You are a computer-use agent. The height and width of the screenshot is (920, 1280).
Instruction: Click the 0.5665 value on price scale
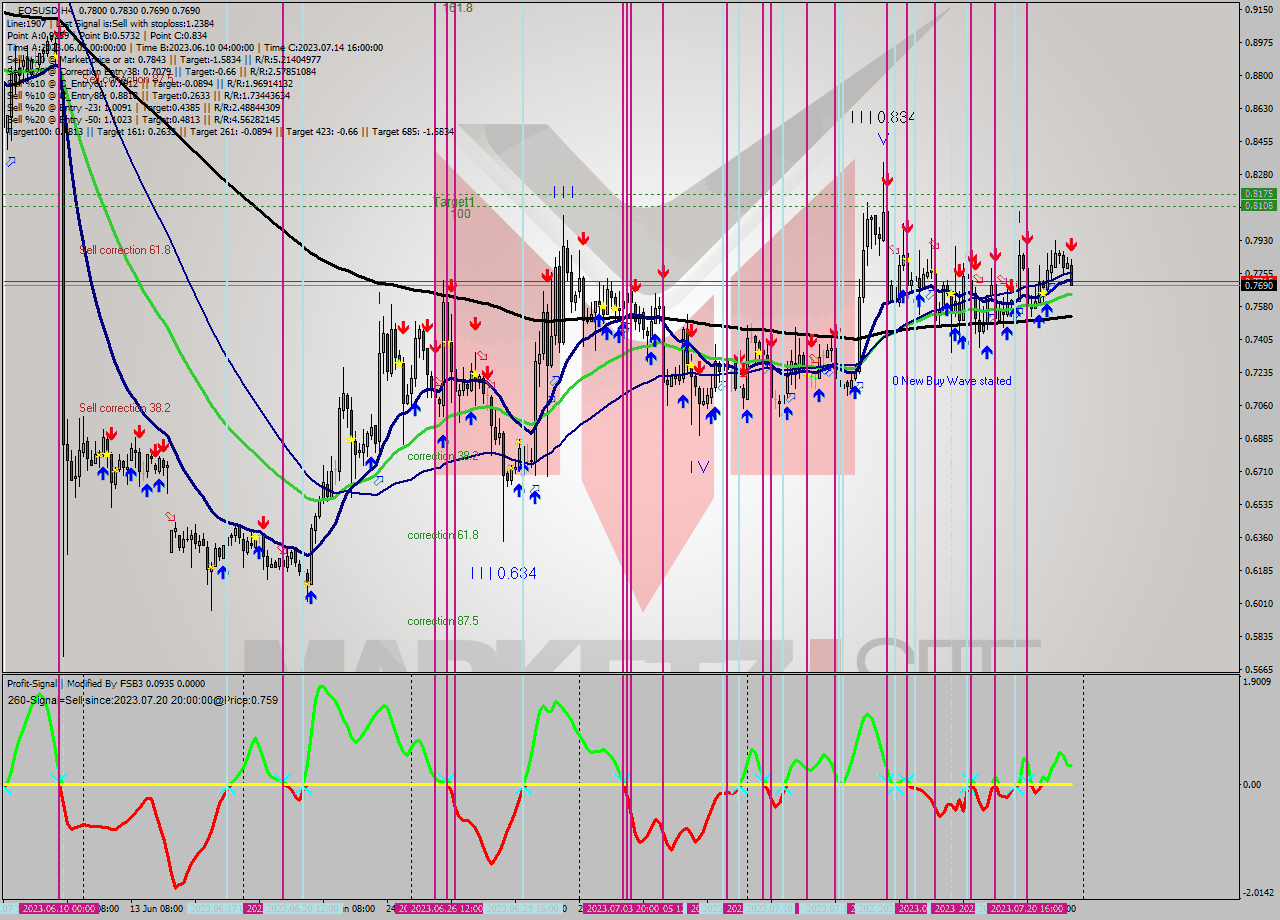tap(1258, 669)
